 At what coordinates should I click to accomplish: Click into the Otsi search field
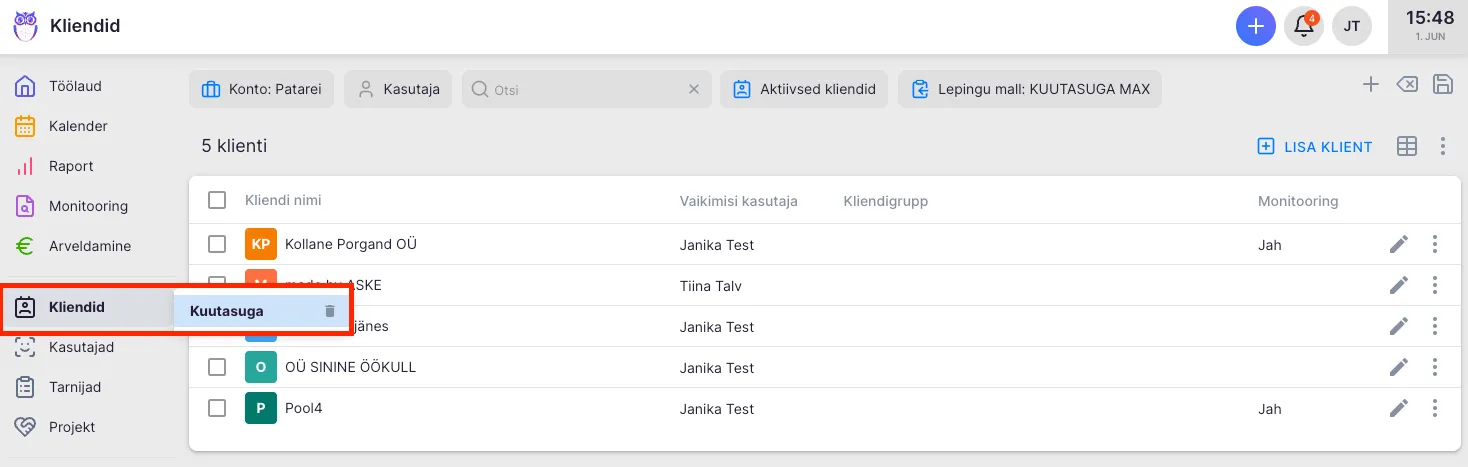585,89
